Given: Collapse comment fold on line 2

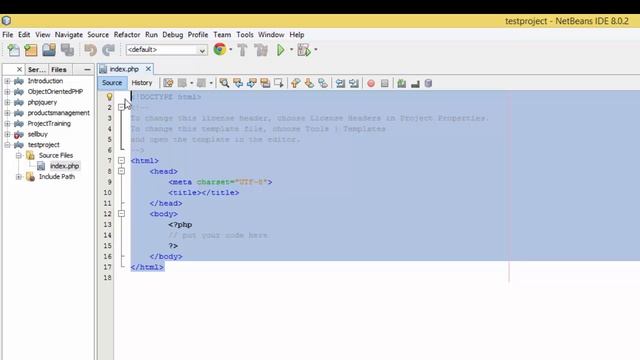Looking at the screenshot, I should (122, 107).
